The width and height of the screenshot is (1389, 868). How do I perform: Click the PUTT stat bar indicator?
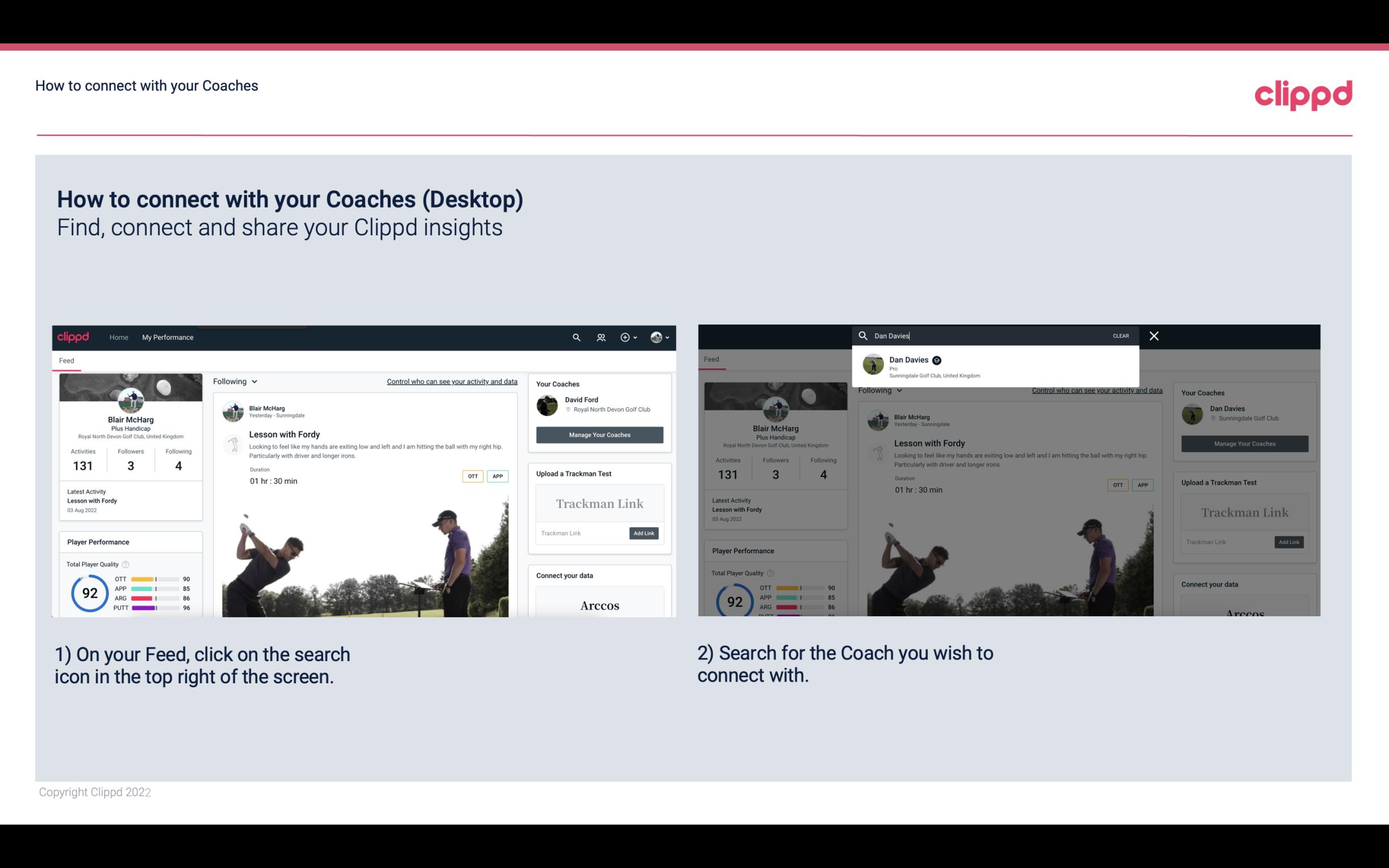pyautogui.click(x=155, y=610)
